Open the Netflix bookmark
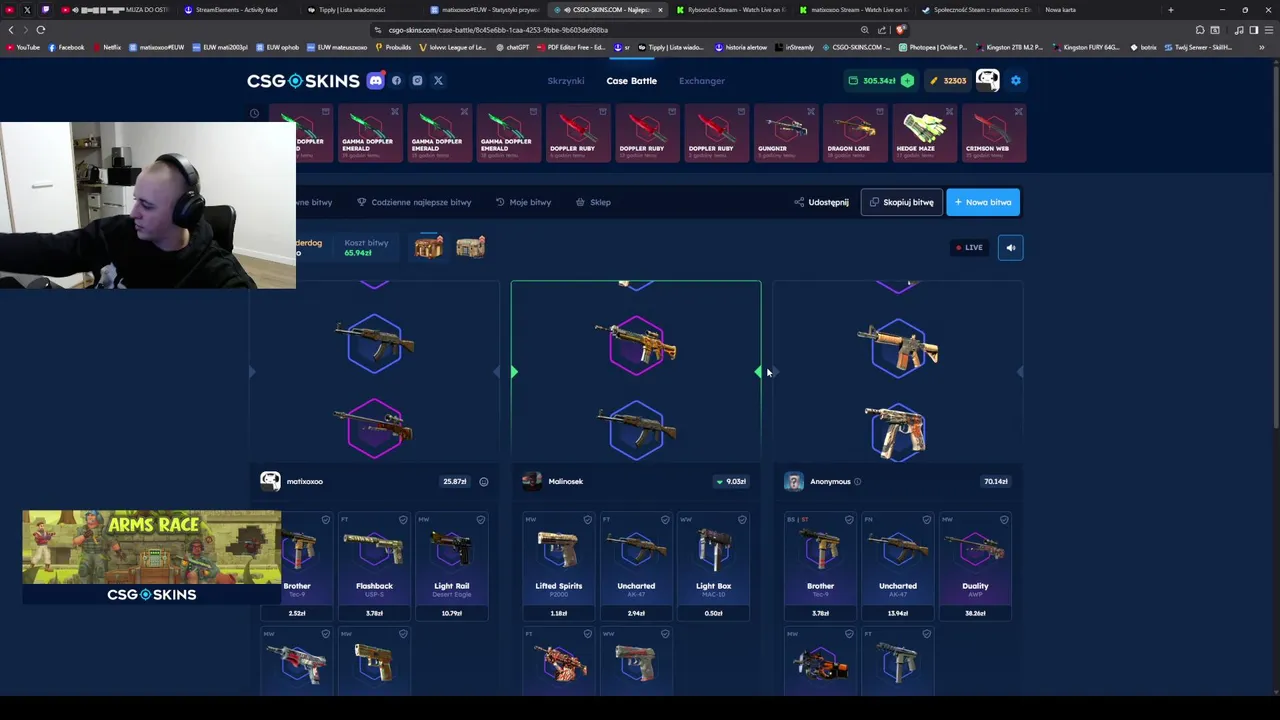1280x720 pixels. click(x=107, y=47)
